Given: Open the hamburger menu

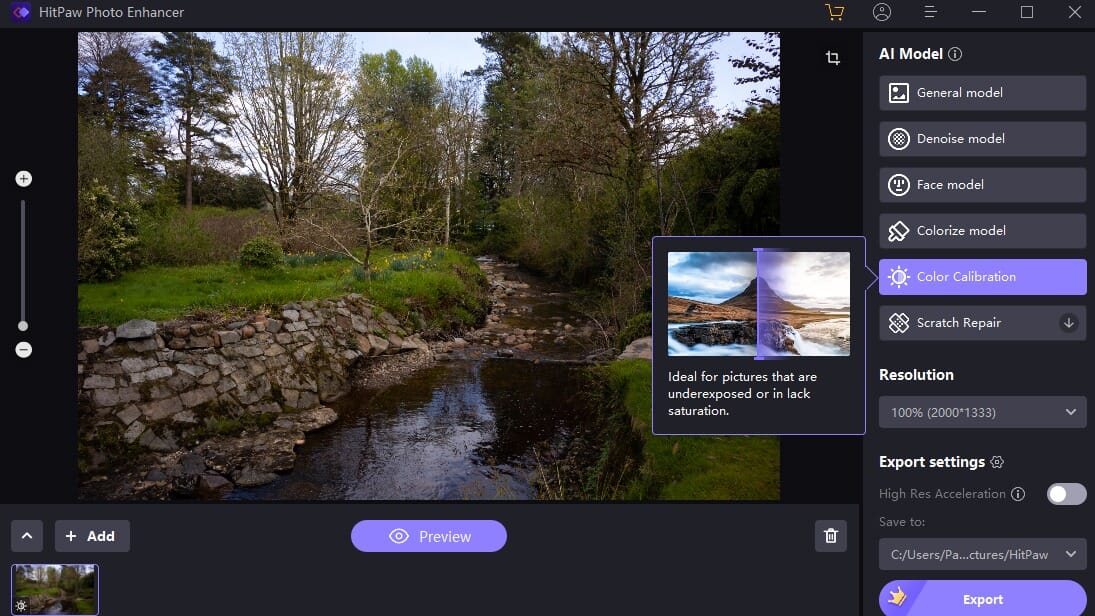Looking at the screenshot, I should [x=929, y=12].
